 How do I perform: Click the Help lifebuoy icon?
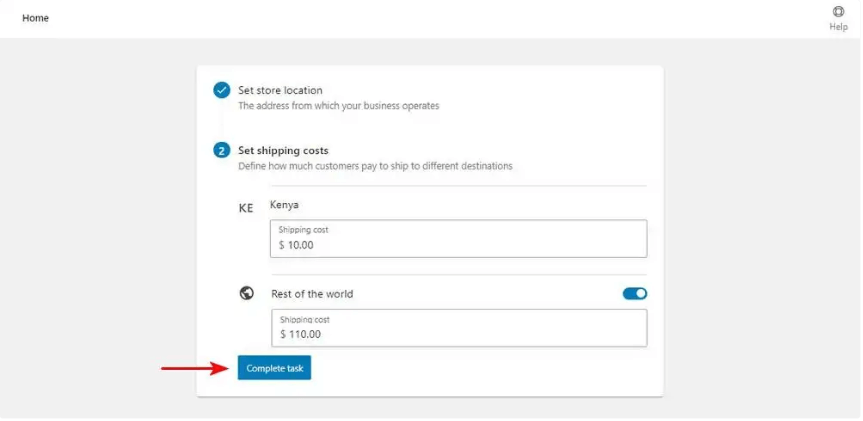tap(838, 12)
